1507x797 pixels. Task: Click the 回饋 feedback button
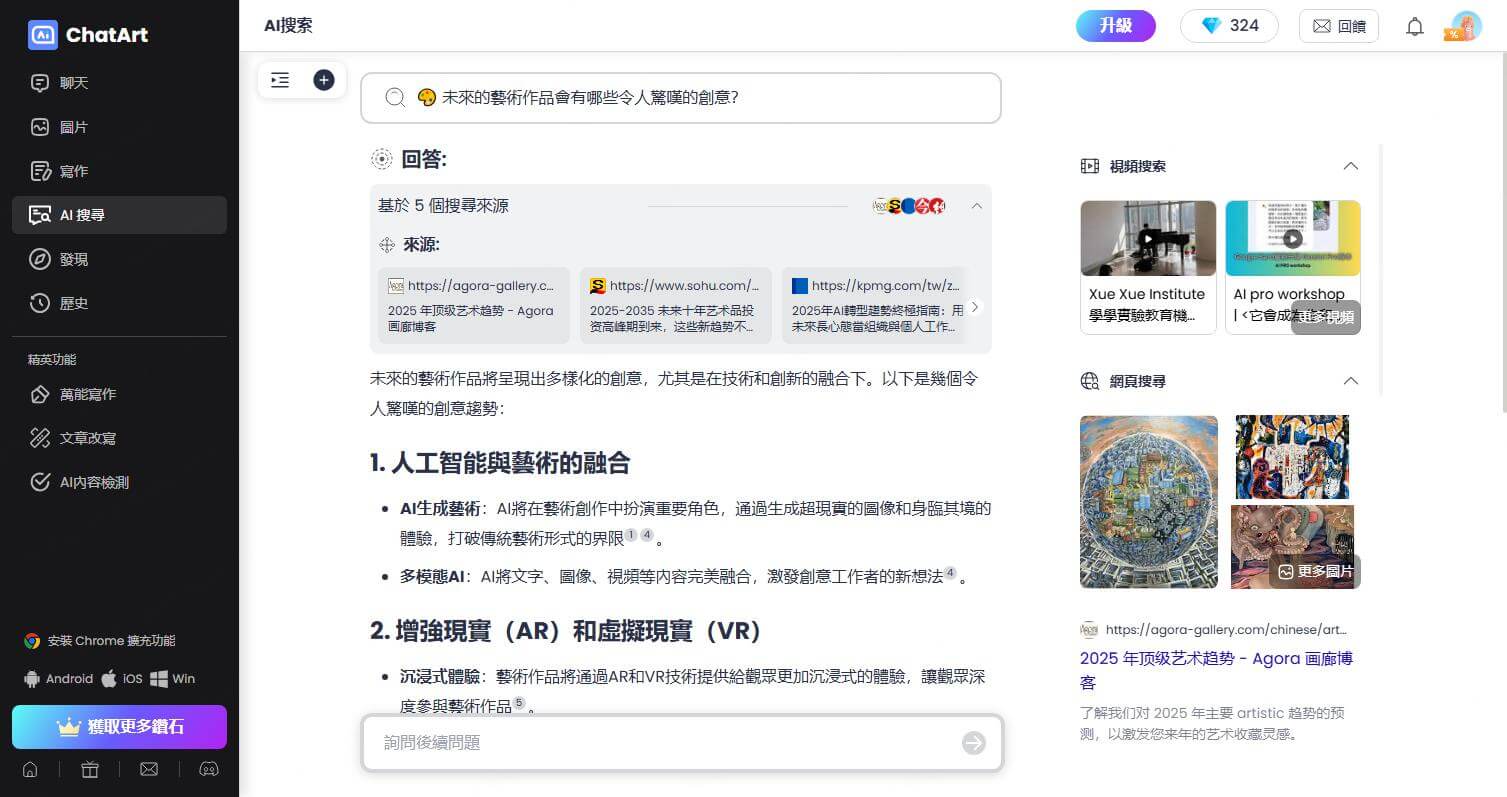click(x=1339, y=26)
